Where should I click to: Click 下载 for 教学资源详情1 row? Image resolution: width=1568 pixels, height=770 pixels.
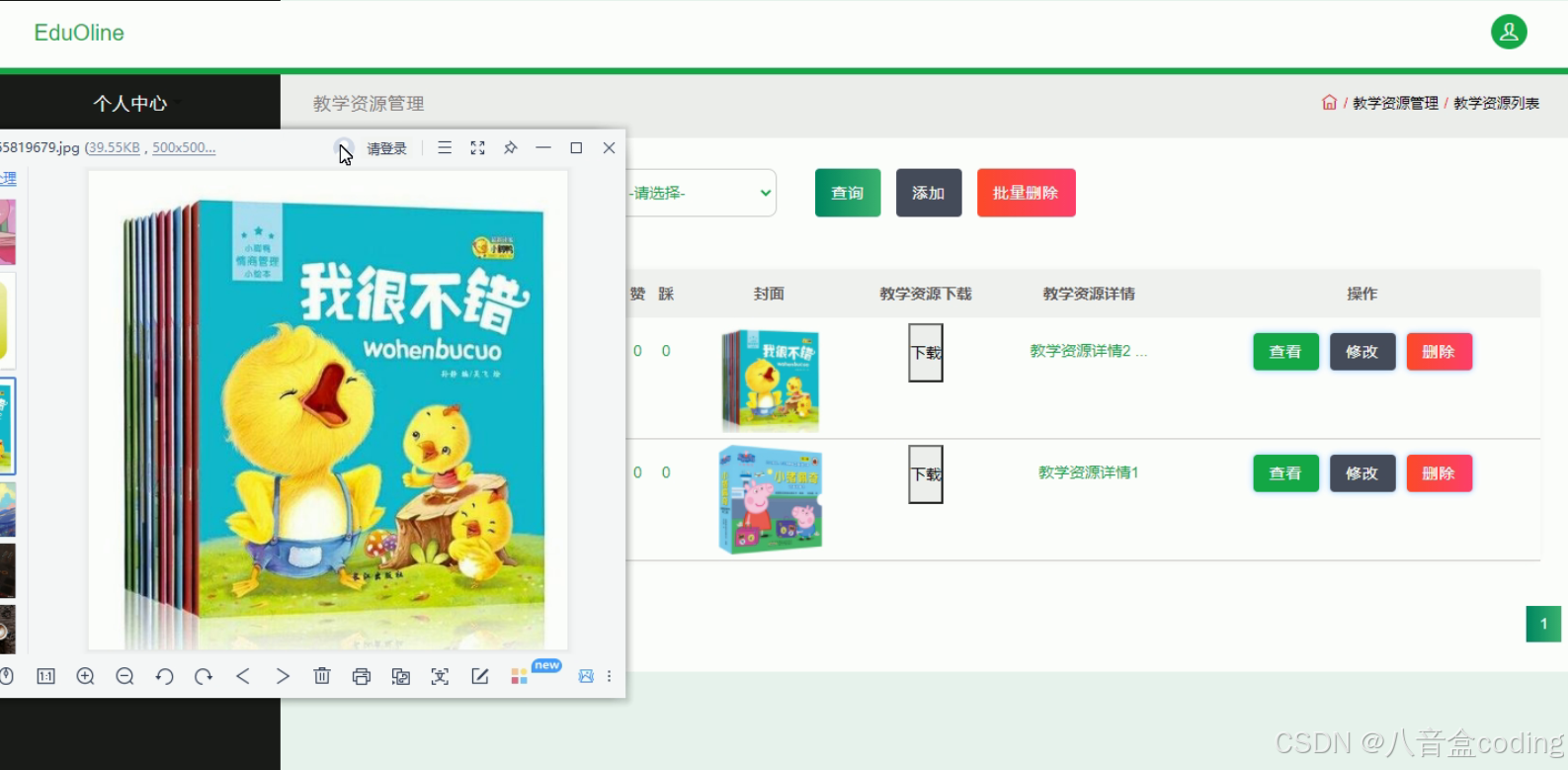pyautogui.click(x=926, y=473)
